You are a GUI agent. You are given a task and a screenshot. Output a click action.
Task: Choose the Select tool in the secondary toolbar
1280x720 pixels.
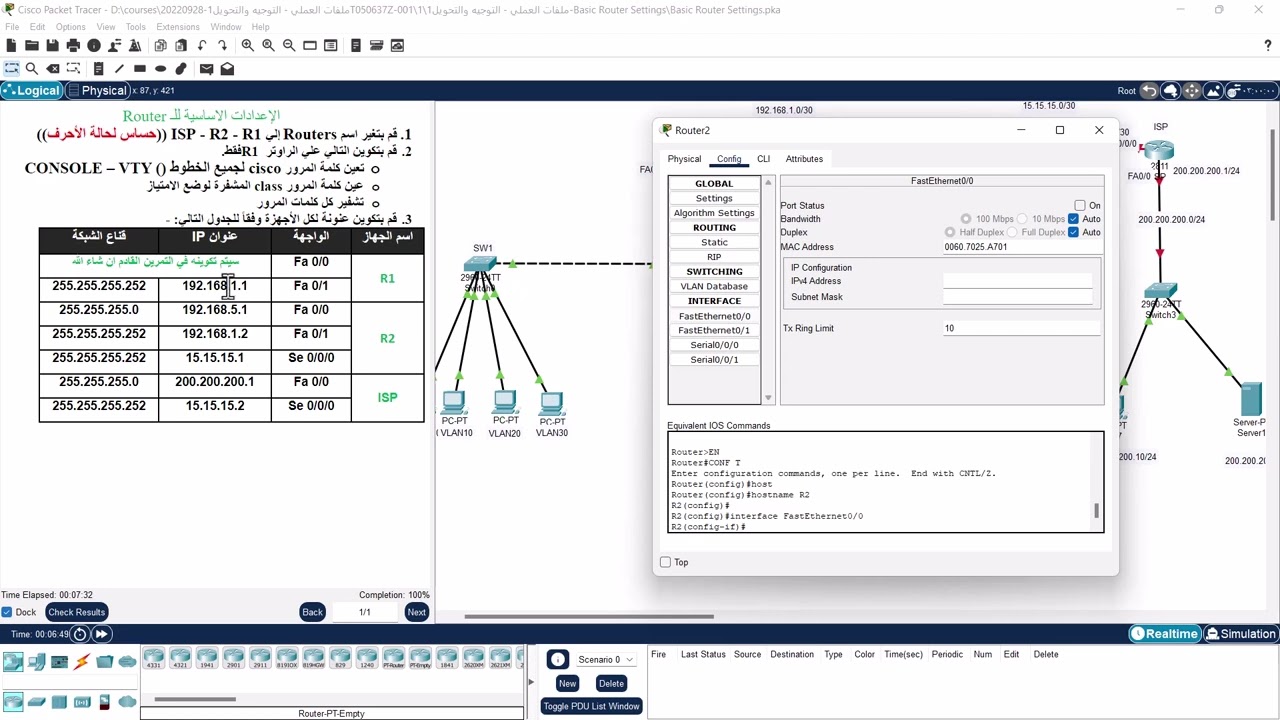[x=11, y=68]
